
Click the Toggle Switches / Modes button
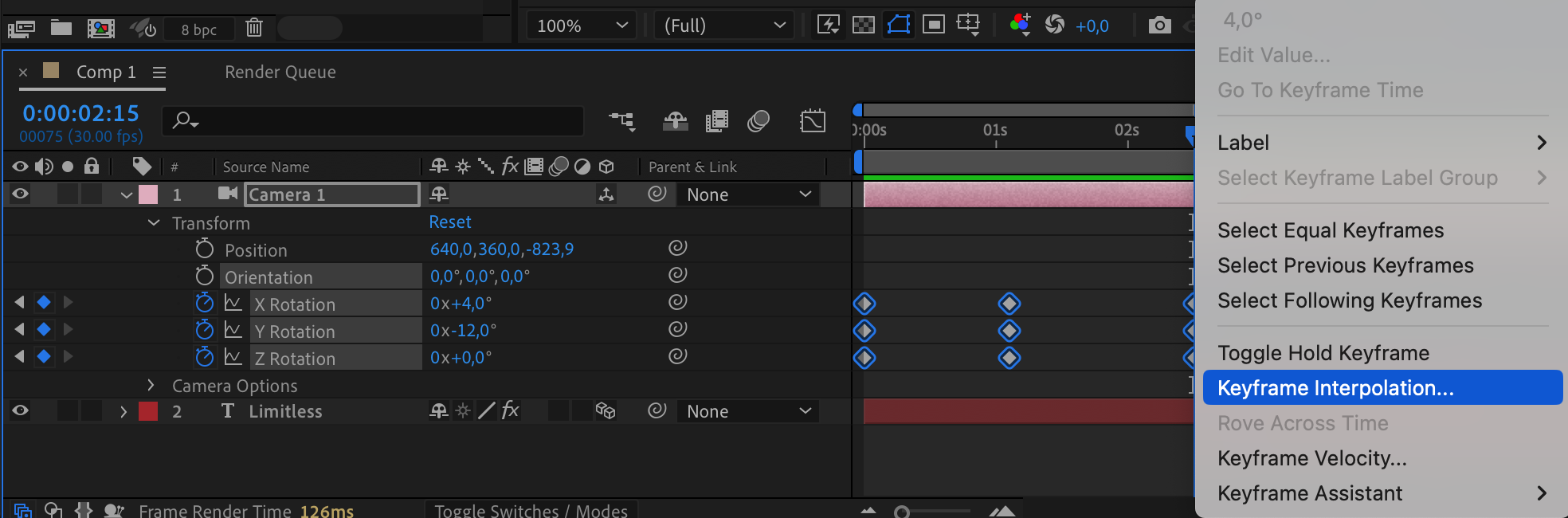point(531,510)
